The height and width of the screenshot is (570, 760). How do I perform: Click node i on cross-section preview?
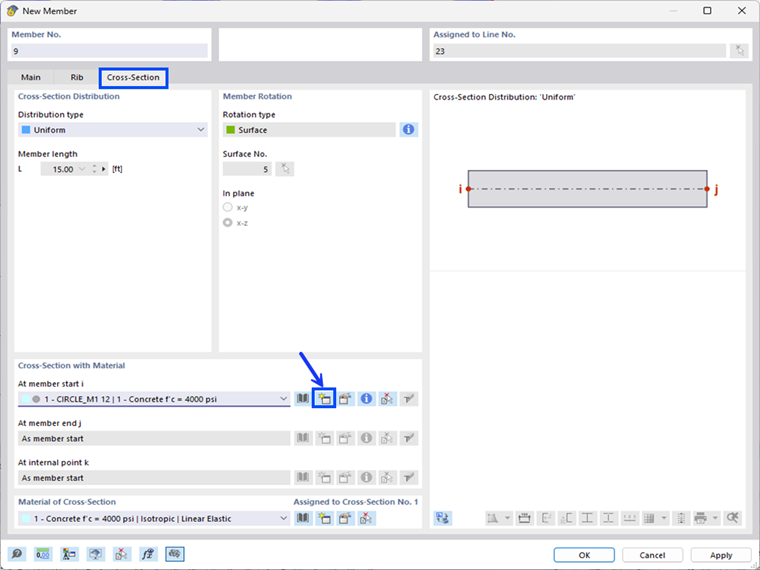(468, 189)
